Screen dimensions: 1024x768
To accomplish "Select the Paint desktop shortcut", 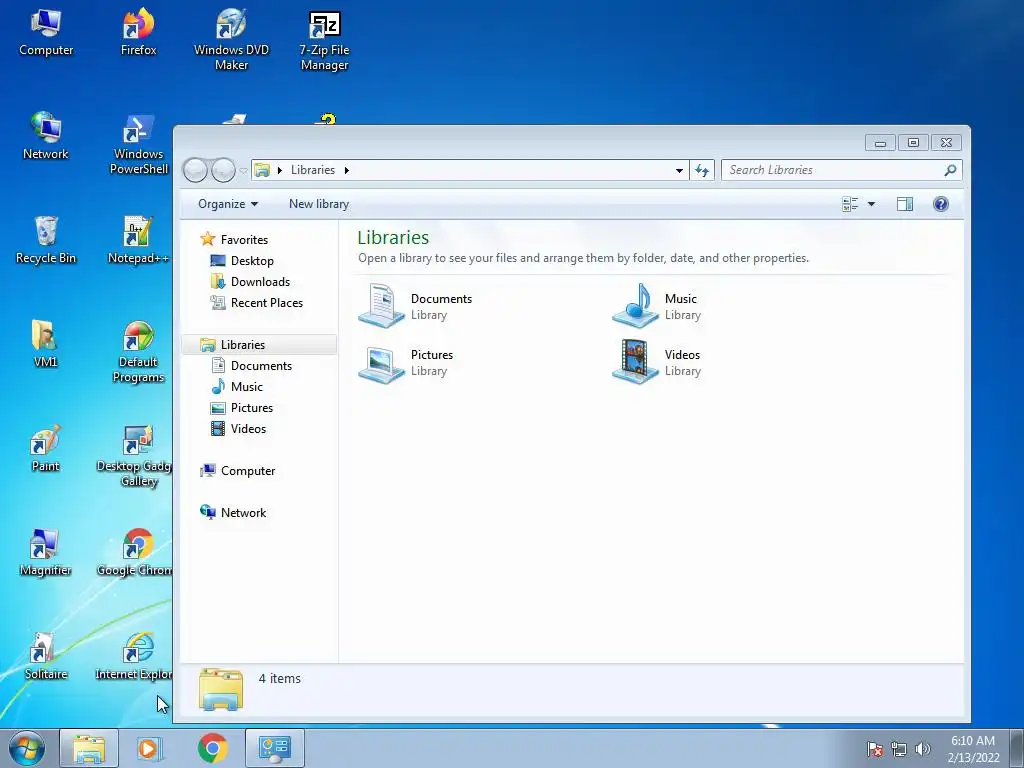I will click(45, 448).
